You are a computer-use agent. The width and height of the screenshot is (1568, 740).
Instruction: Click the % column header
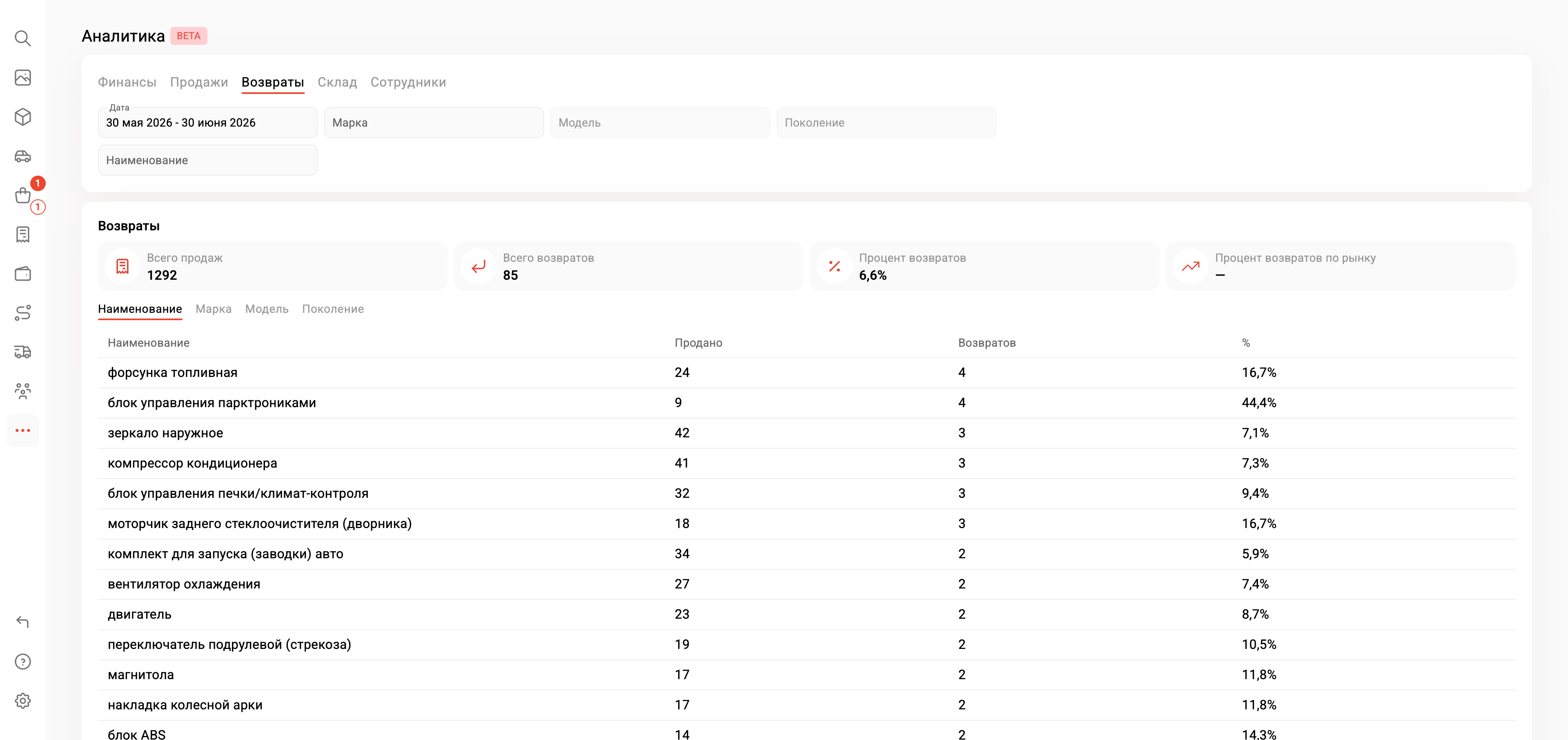pos(1246,343)
